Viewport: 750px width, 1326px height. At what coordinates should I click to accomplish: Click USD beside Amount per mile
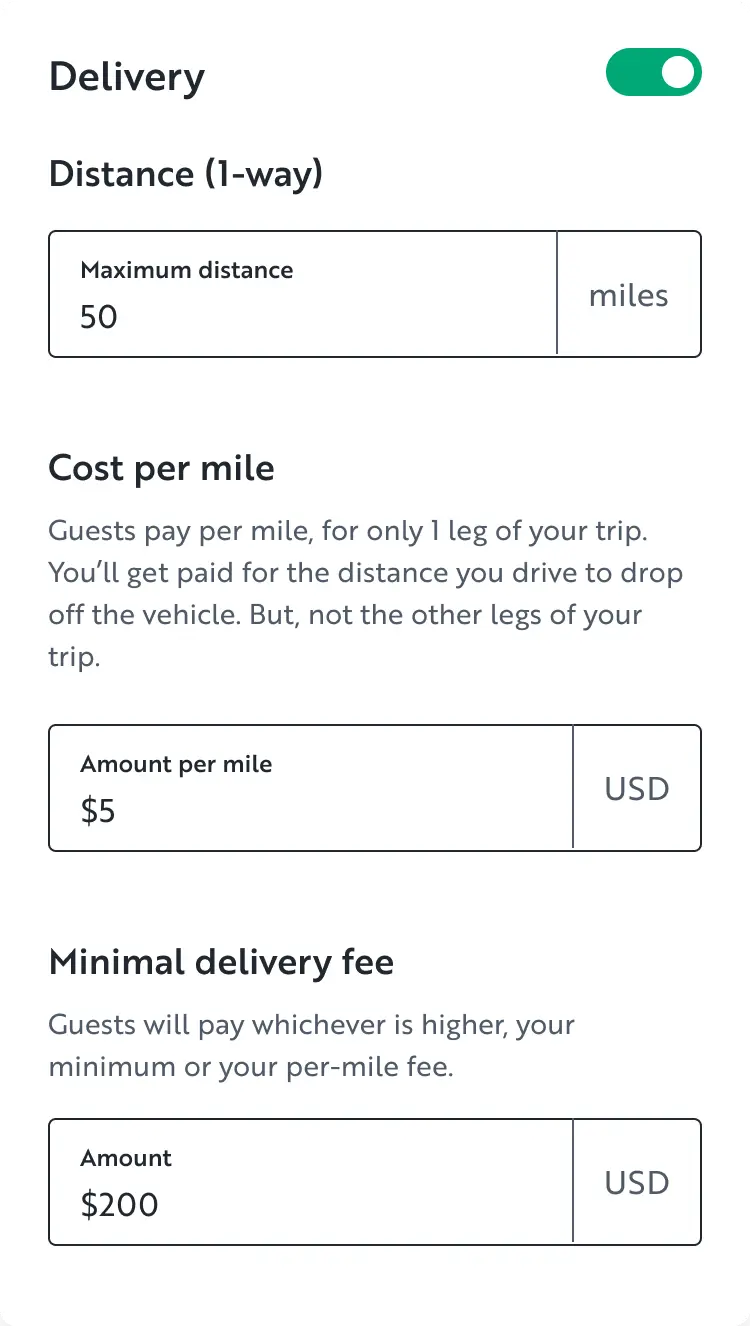click(637, 789)
